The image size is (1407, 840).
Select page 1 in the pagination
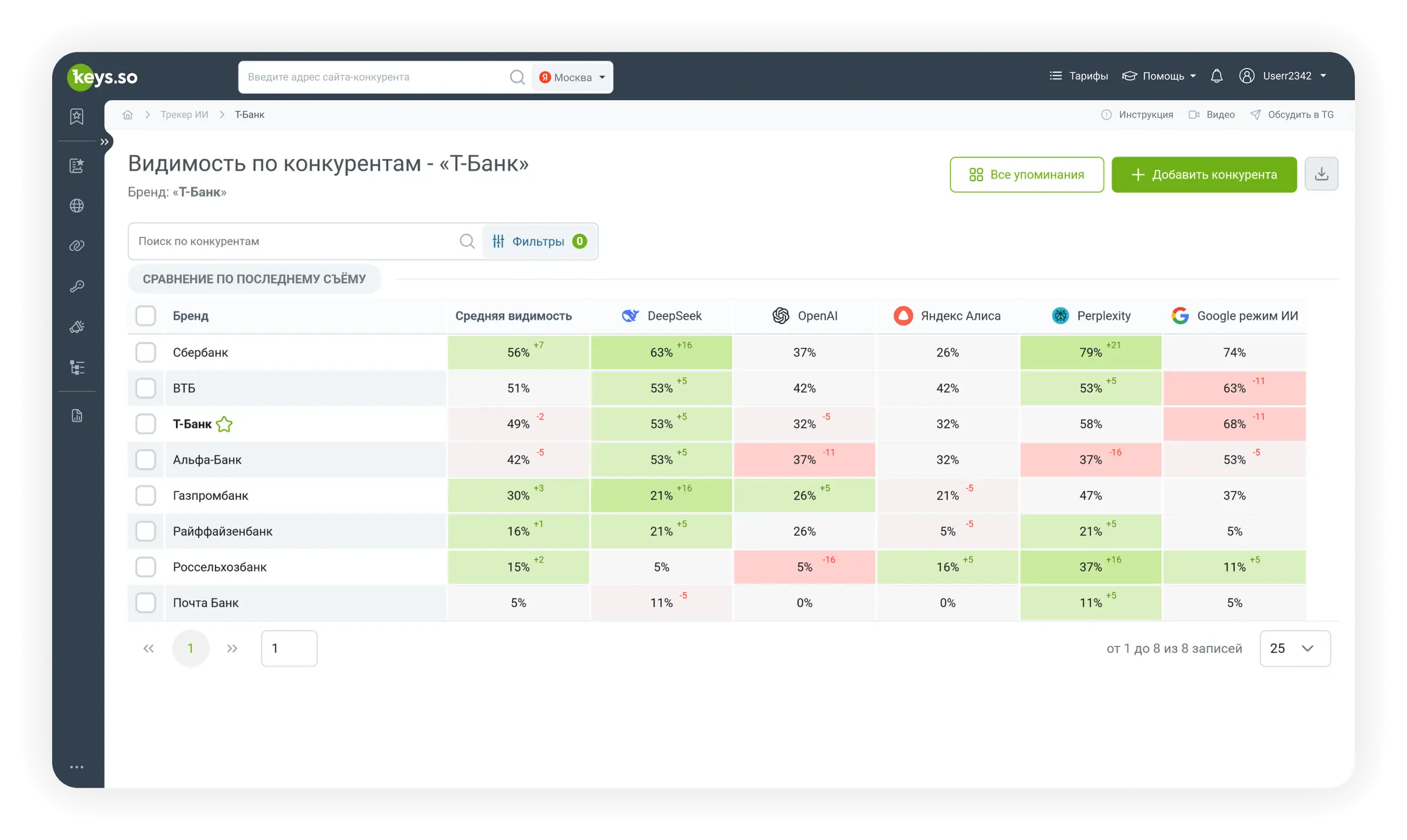pos(191,648)
